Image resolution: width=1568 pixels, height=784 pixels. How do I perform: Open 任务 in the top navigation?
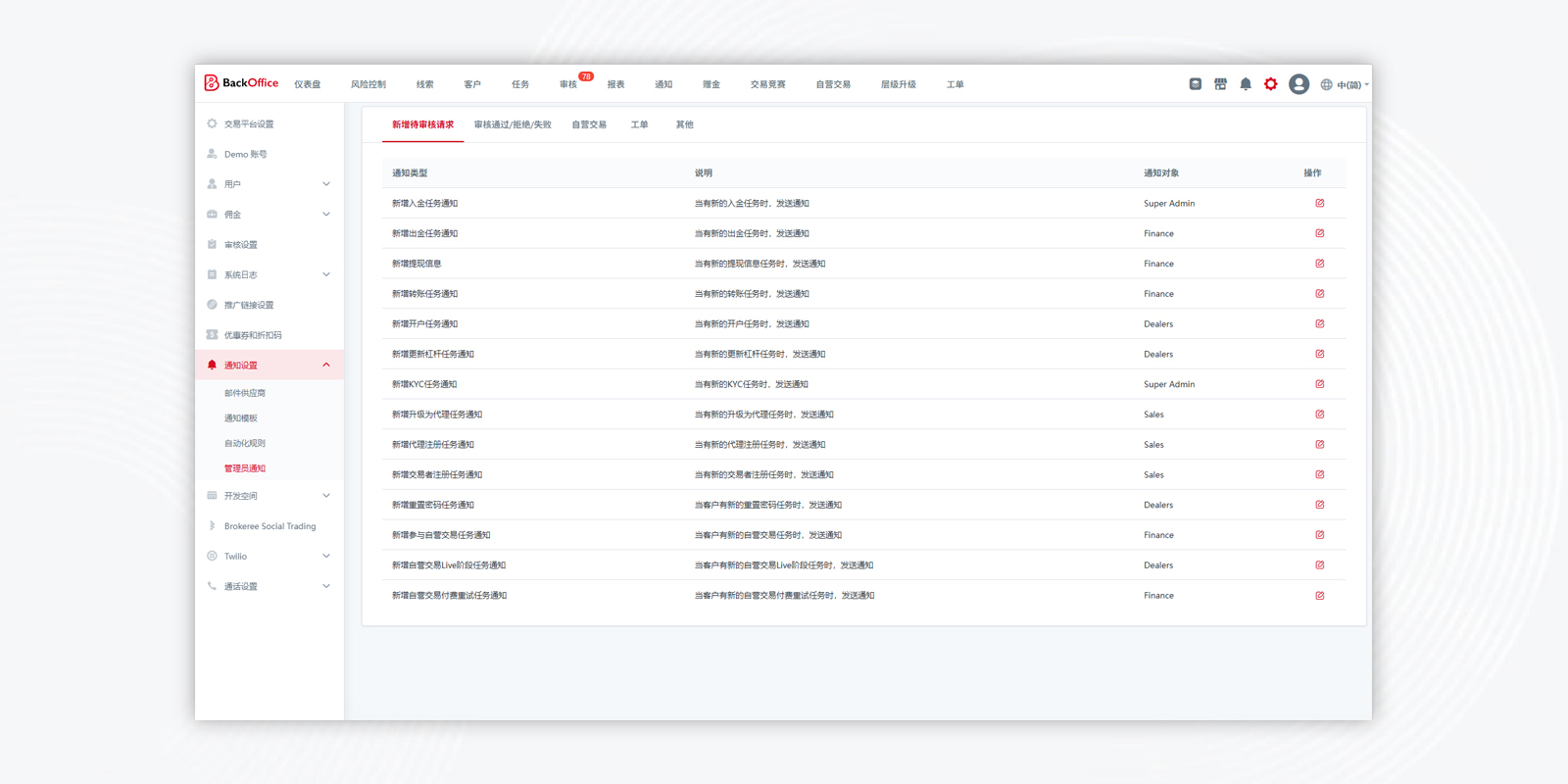pos(520,84)
